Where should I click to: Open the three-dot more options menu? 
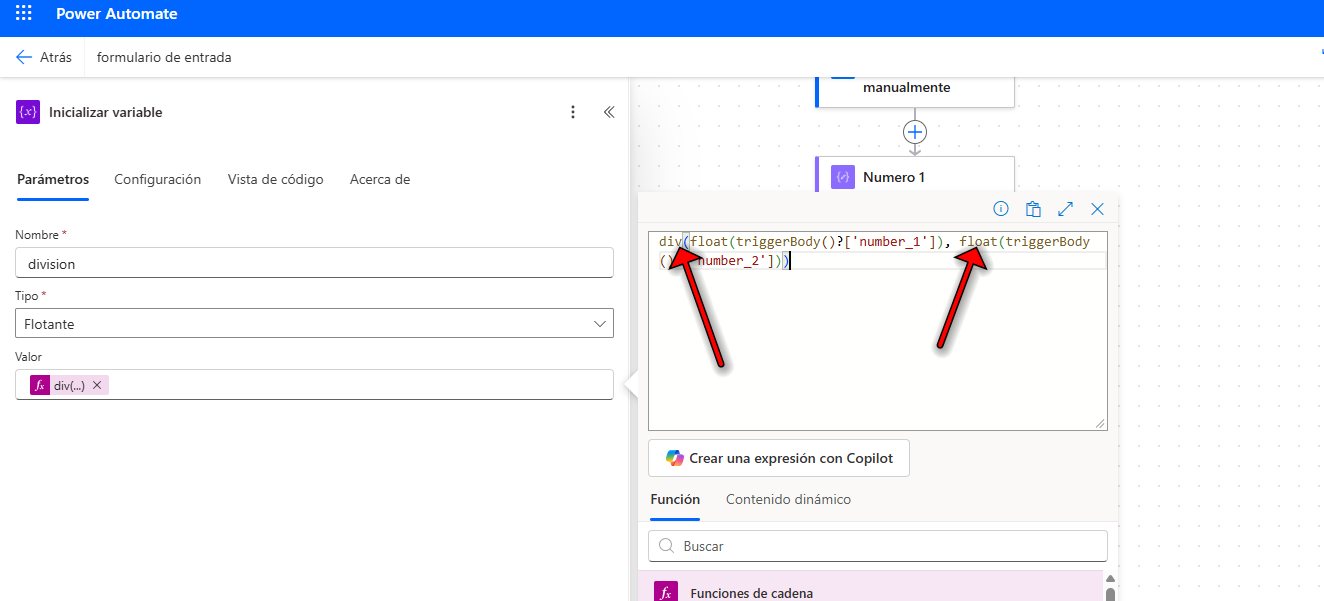[x=573, y=112]
